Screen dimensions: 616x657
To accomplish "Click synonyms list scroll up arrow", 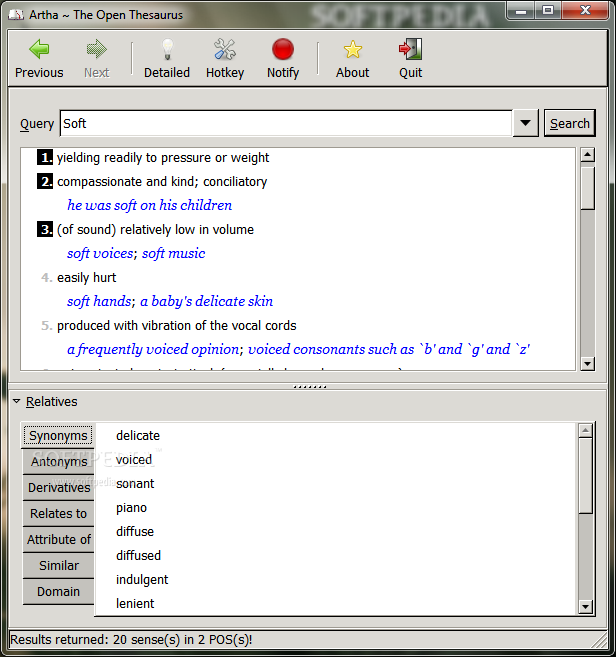I will coord(585,430).
